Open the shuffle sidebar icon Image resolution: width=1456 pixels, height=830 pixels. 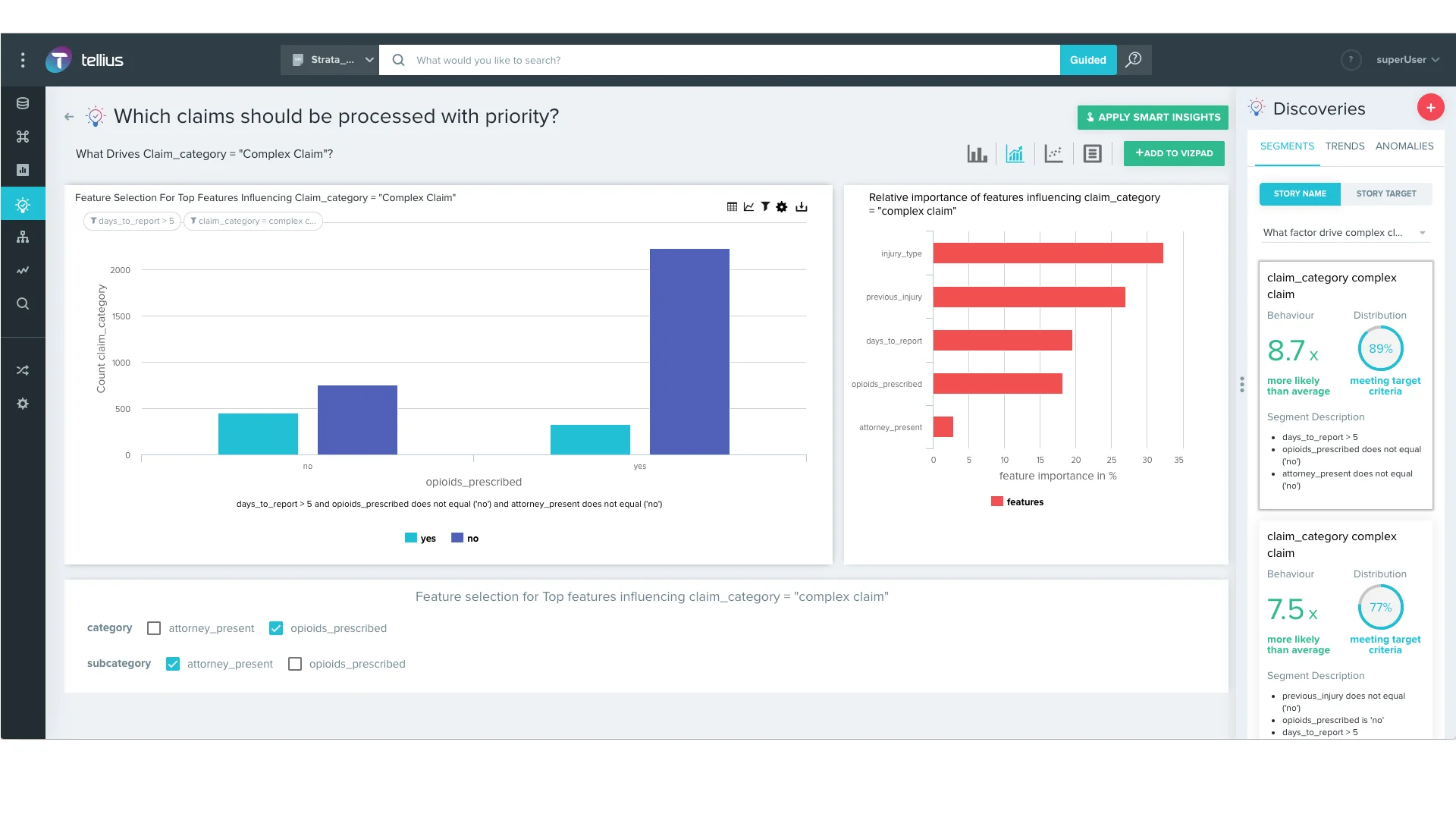[23, 370]
